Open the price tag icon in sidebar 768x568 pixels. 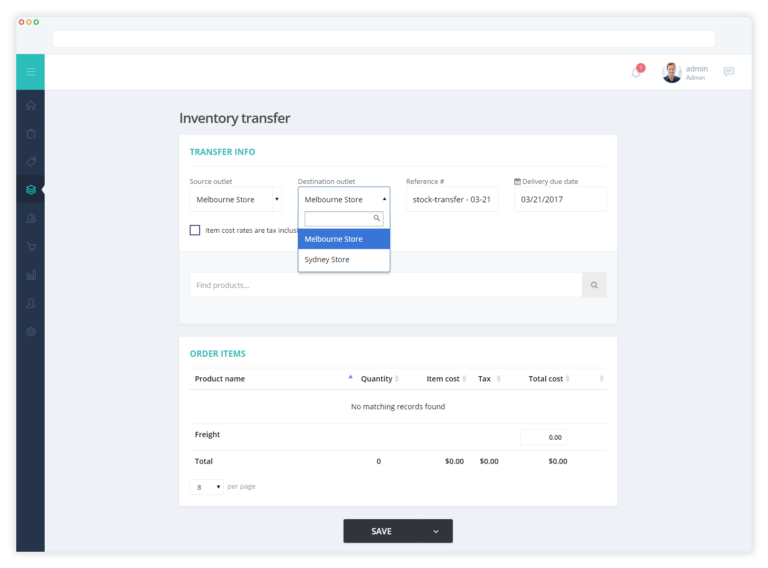click(31, 162)
